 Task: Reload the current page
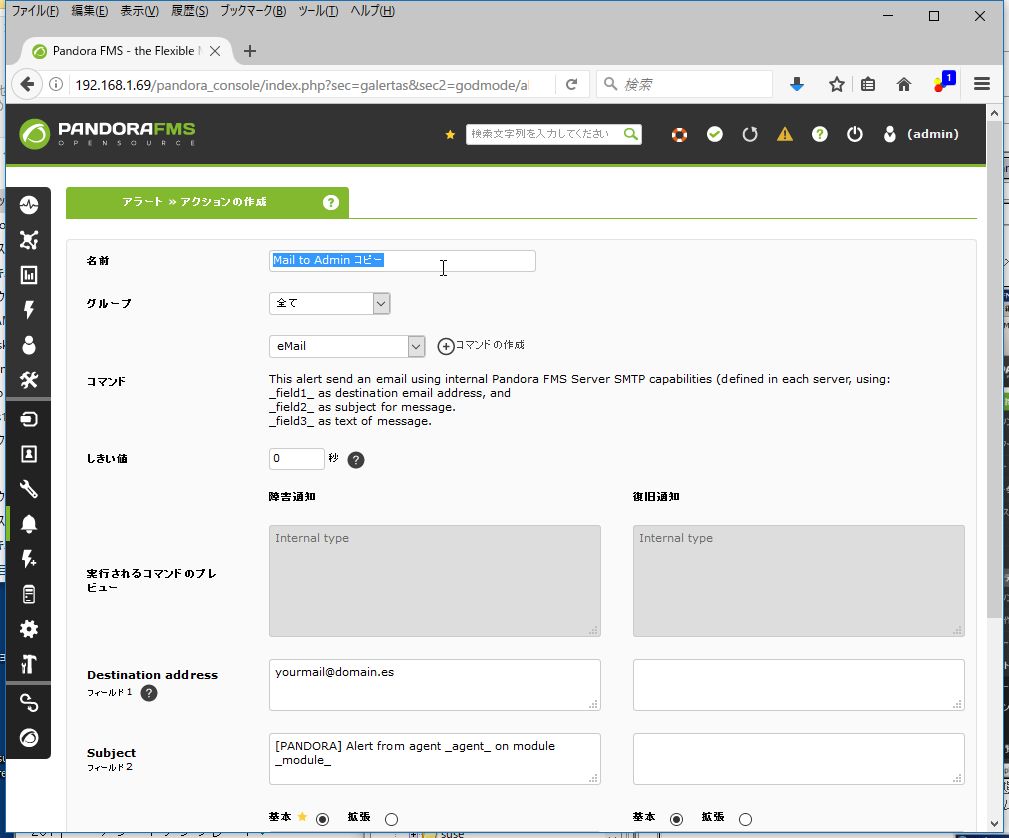pos(571,84)
